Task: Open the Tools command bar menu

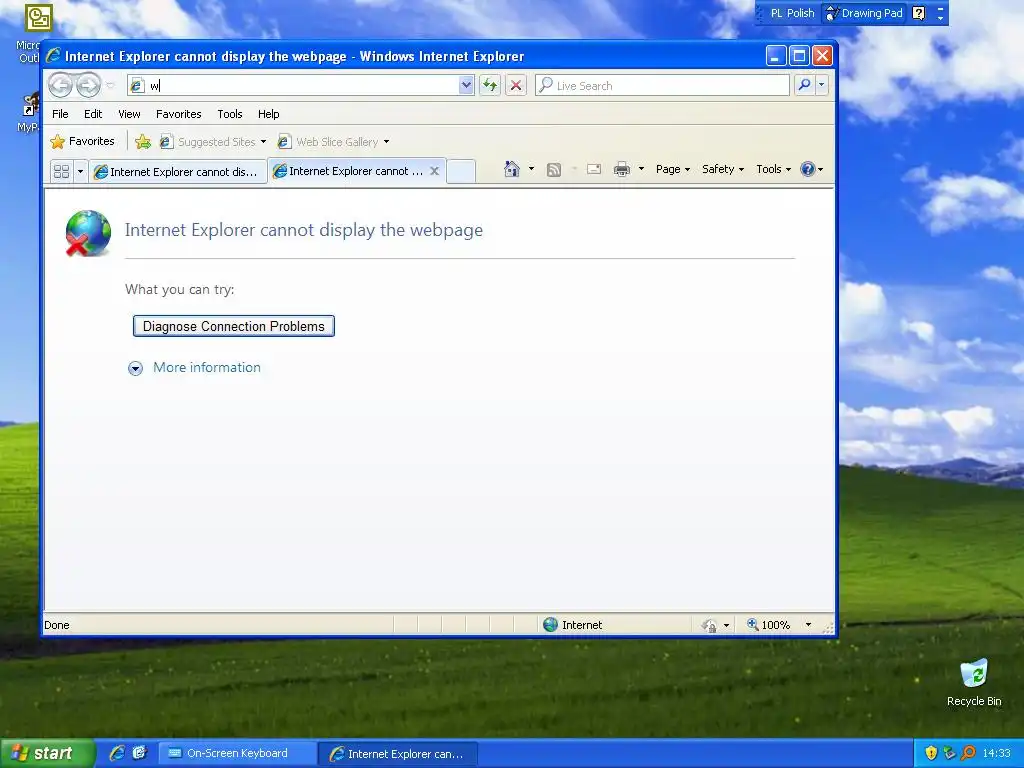Action: 773,169
